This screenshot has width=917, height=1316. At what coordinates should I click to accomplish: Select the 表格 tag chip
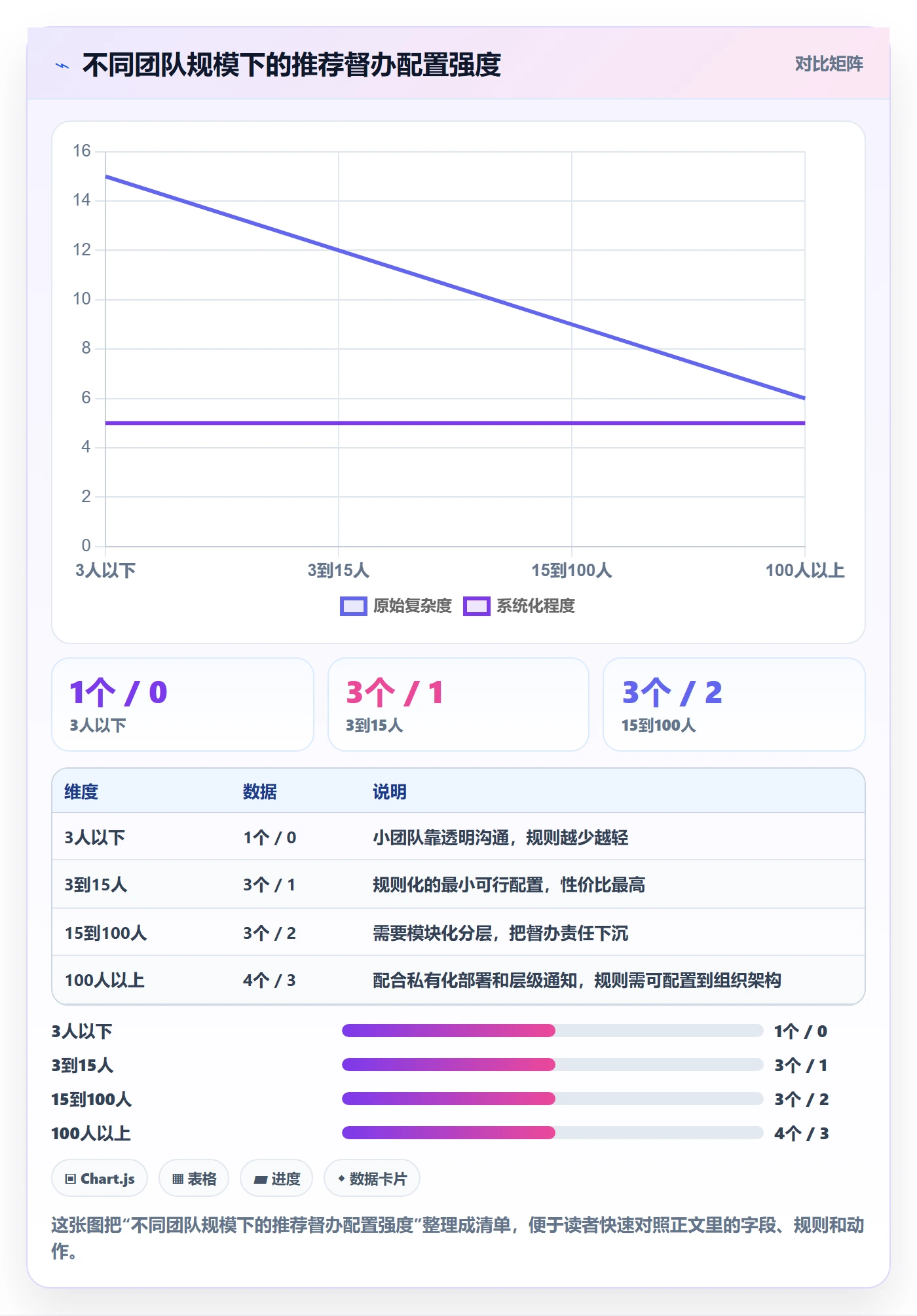point(194,1179)
